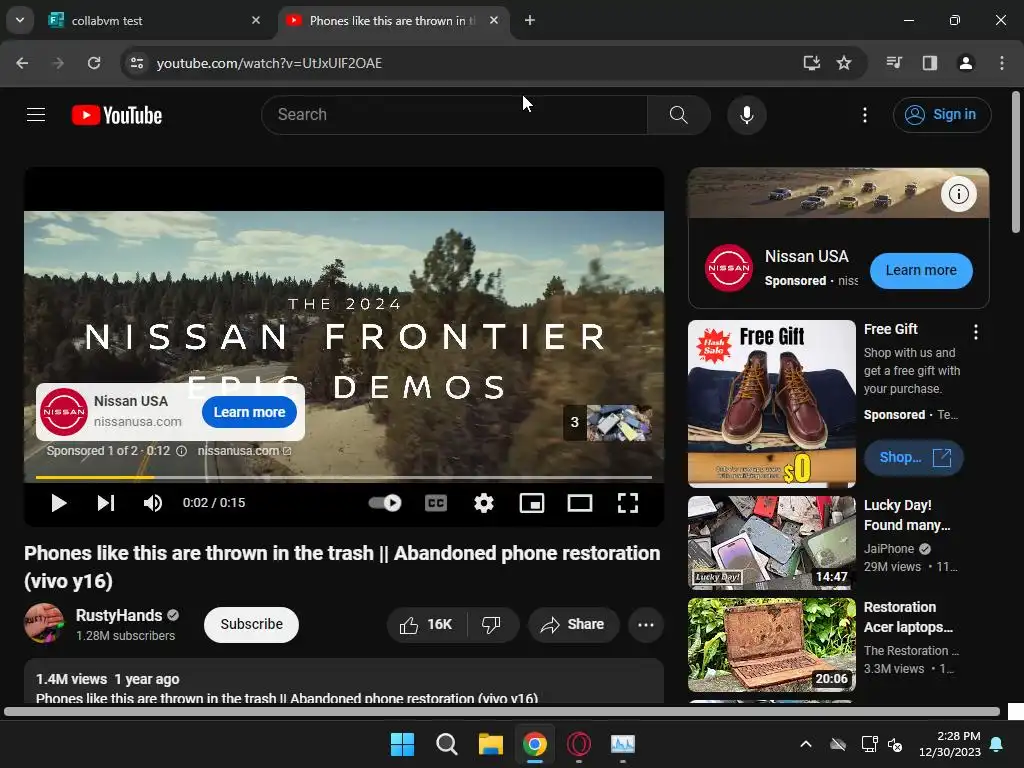Click Sign in button
Image resolution: width=1024 pixels, height=768 pixels.
[942, 115]
